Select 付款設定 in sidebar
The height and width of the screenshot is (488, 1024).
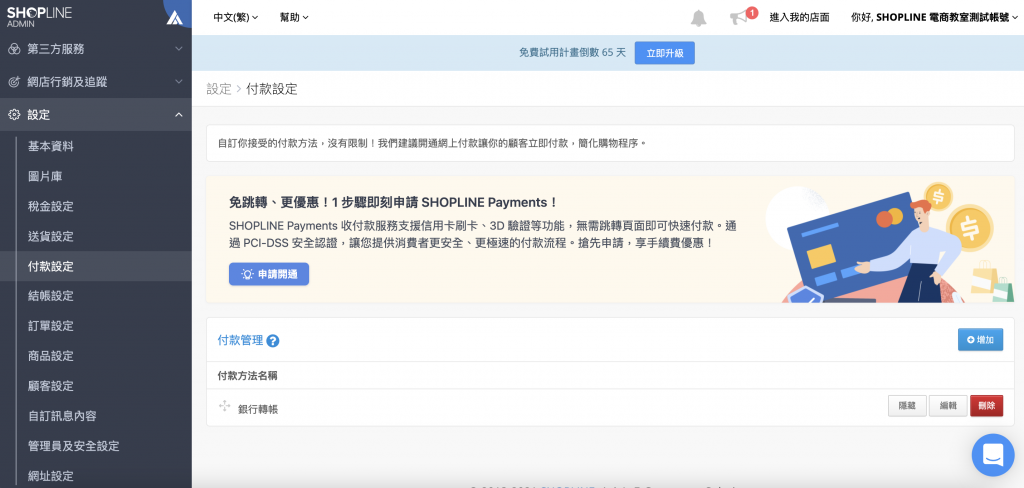[96, 267]
